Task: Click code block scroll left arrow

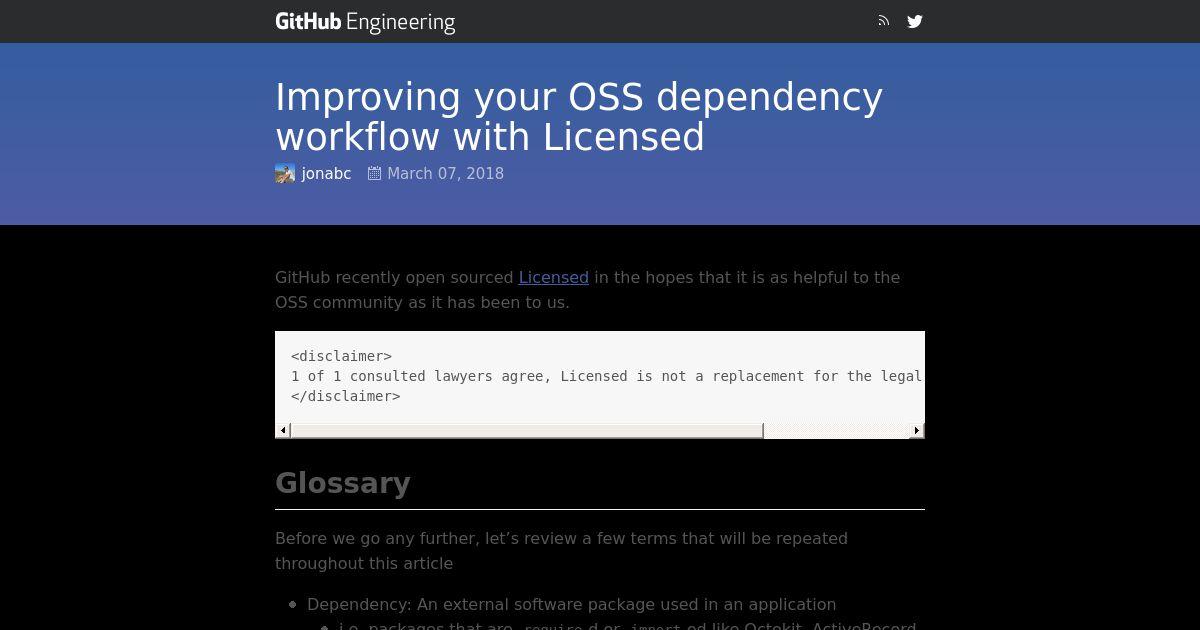Action: [283, 430]
